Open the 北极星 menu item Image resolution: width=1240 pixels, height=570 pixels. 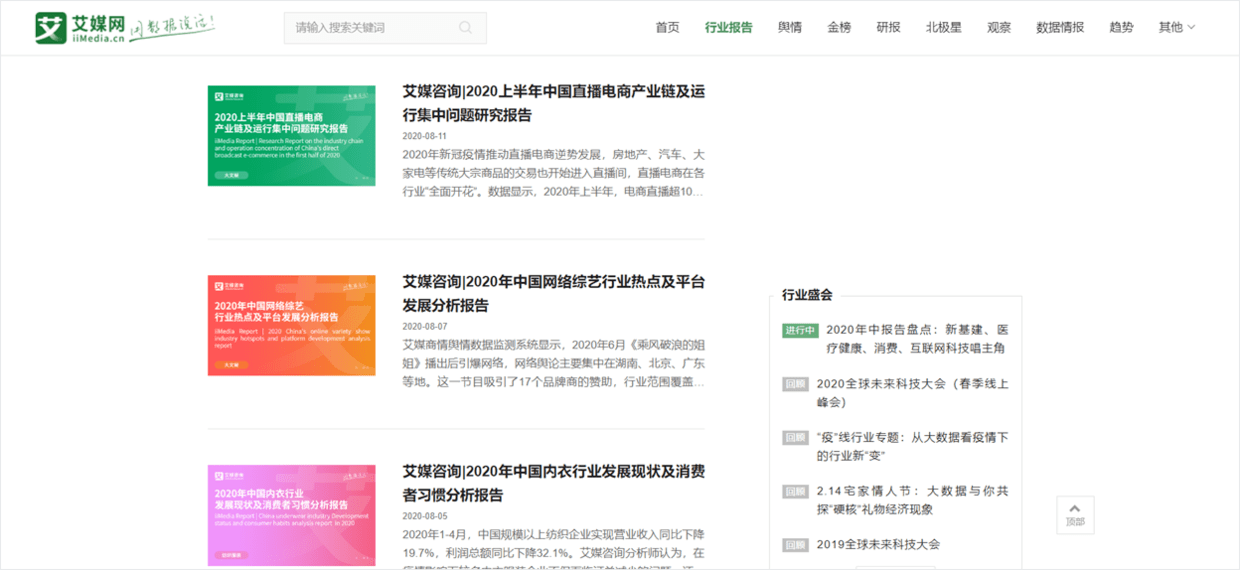944,27
